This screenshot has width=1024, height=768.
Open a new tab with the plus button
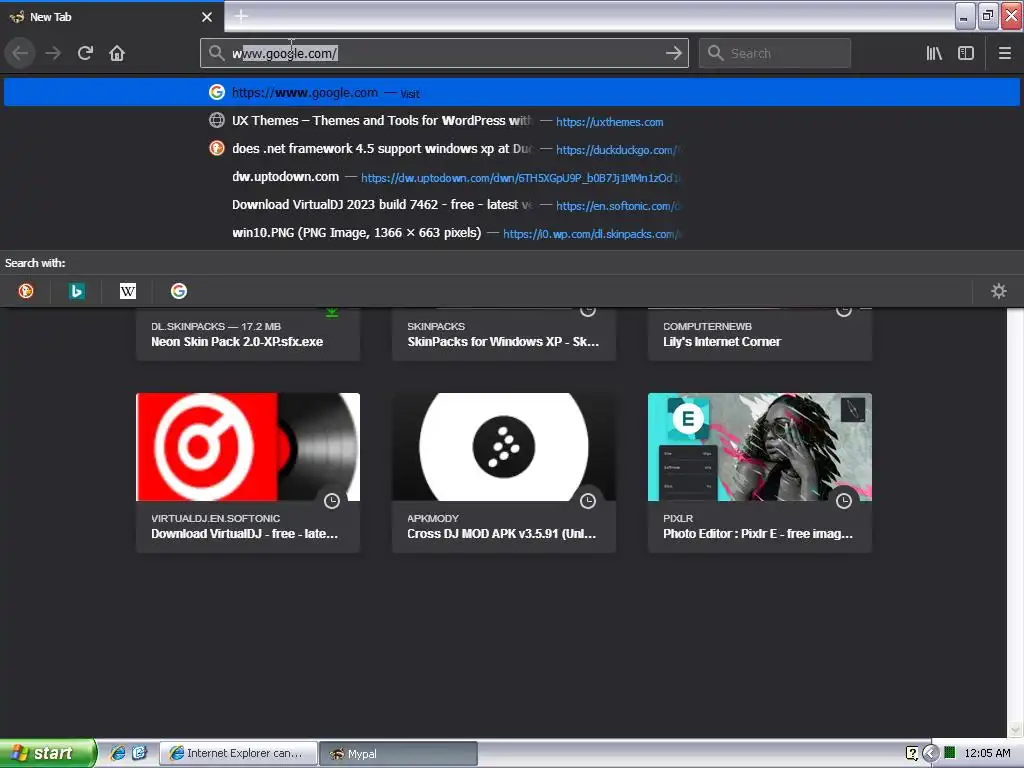click(x=241, y=16)
